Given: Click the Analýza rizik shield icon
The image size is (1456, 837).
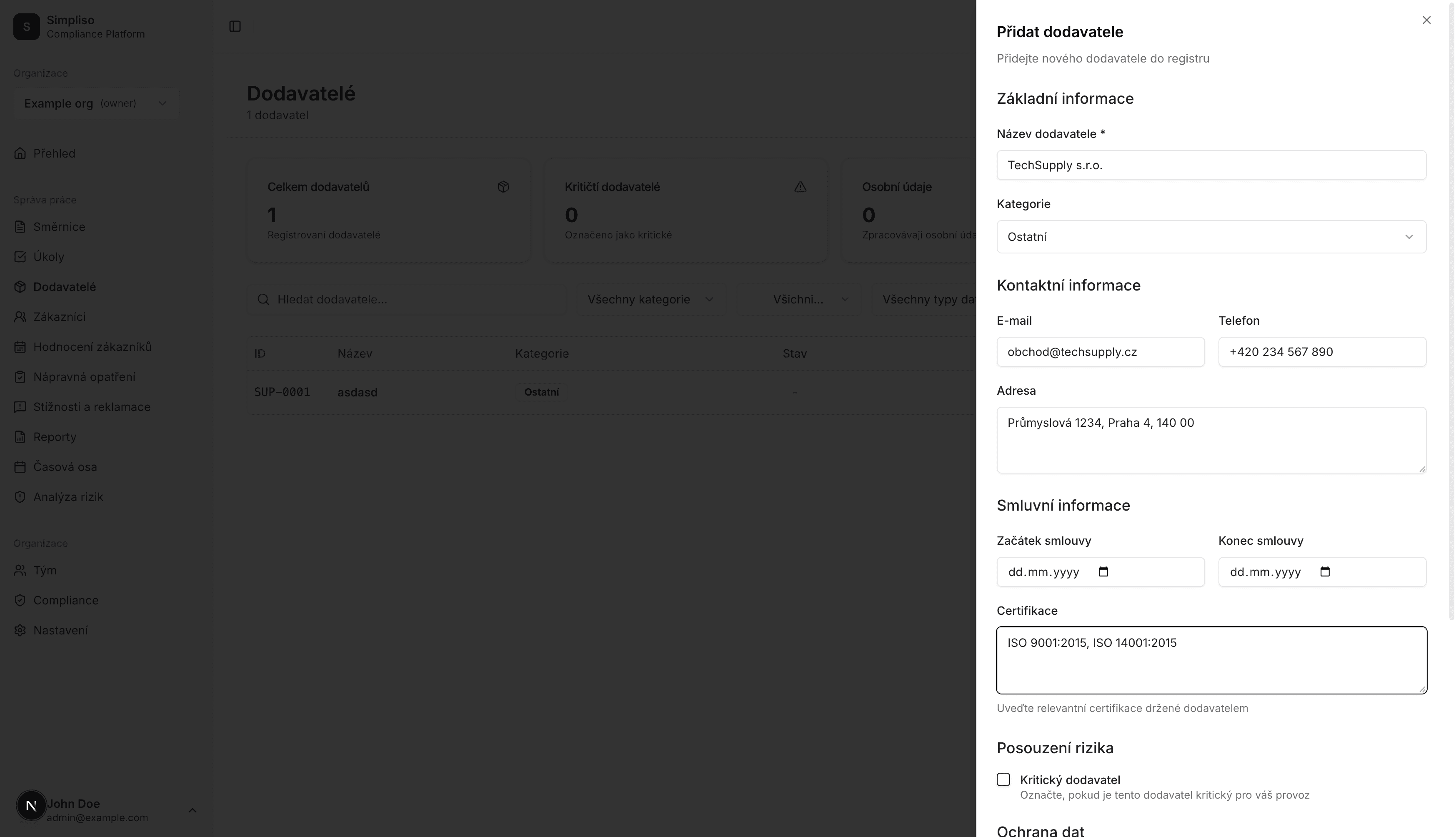Looking at the screenshot, I should coord(20,497).
